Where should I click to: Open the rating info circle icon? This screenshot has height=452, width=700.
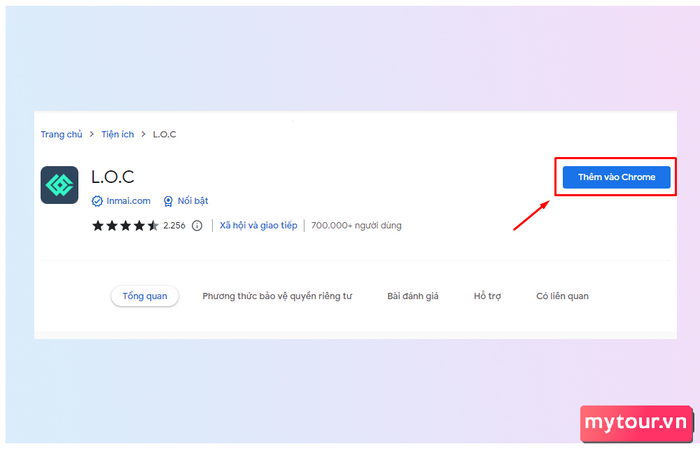tap(197, 226)
